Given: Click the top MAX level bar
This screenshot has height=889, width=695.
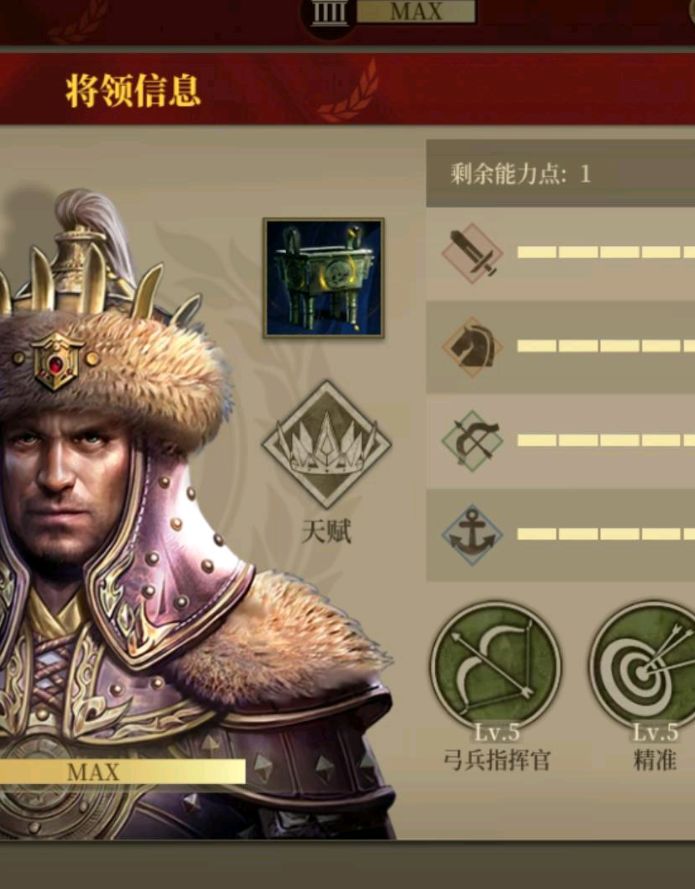Looking at the screenshot, I should [x=417, y=11].
